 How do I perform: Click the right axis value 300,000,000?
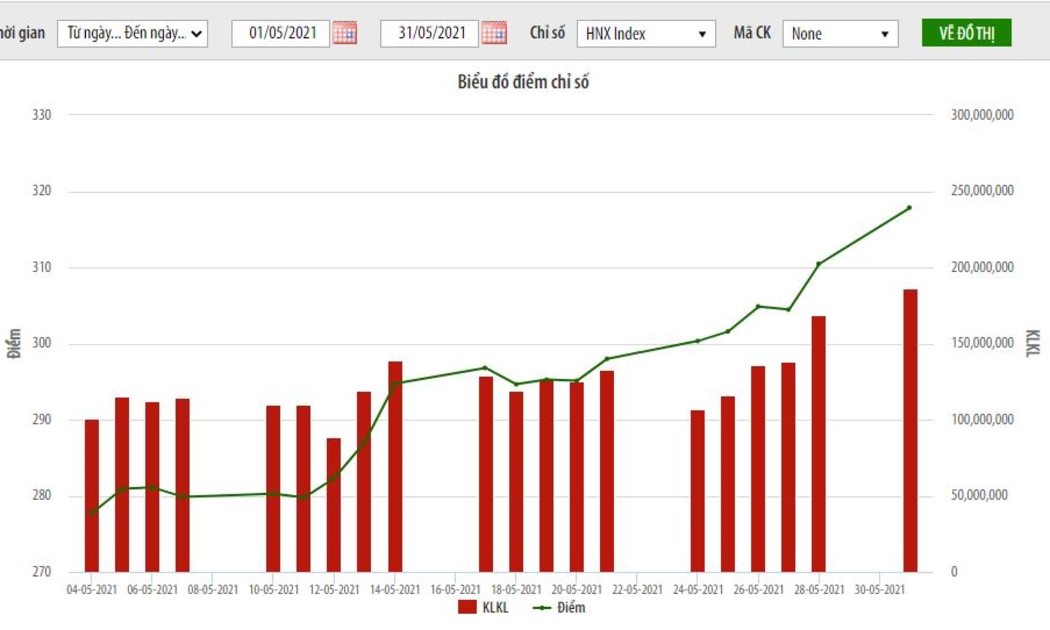(982, 115)
